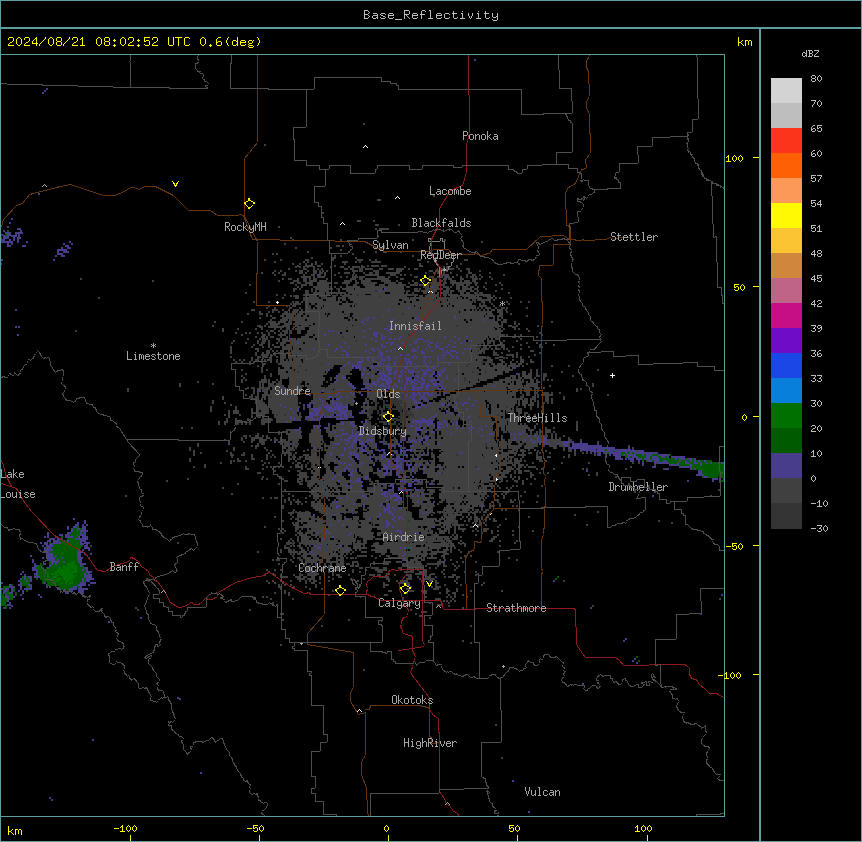
Task: Click the RedDeer city label
Action: tap(440, 255)
